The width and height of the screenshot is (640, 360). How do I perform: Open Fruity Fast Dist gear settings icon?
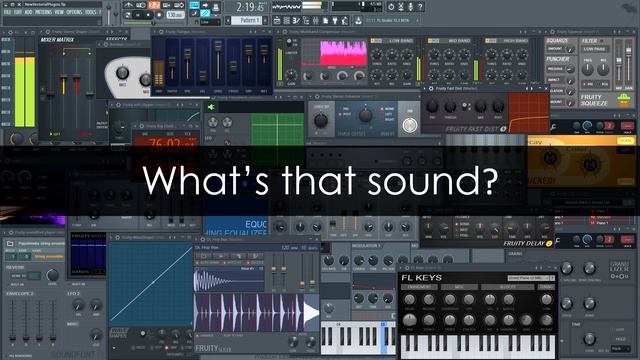431,88
